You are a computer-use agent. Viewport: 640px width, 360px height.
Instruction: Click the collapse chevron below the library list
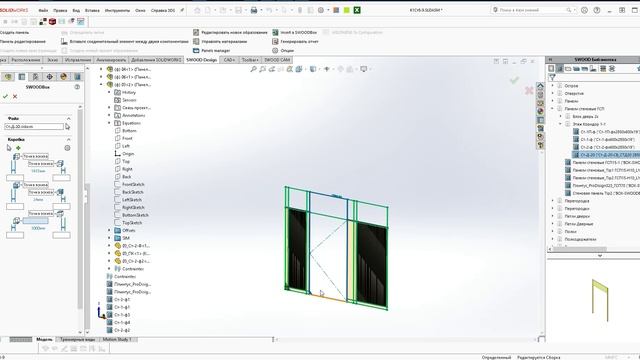click(600, 256)
